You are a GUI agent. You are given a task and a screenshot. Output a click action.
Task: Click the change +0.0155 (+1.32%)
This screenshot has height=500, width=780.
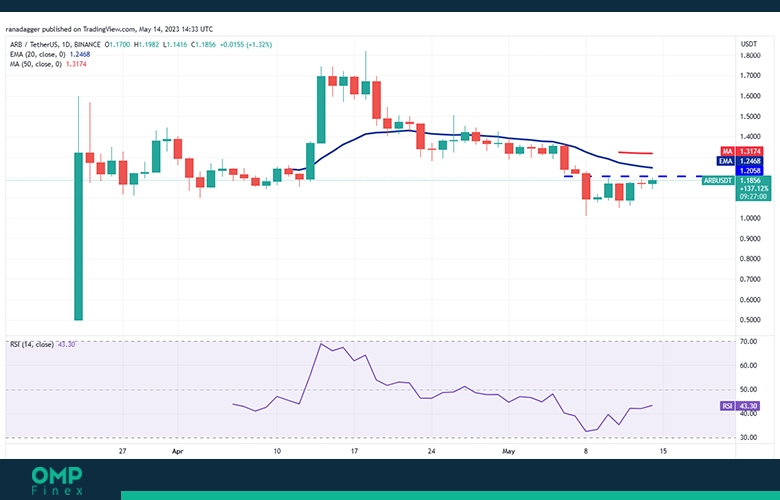[x=246, y=45]
